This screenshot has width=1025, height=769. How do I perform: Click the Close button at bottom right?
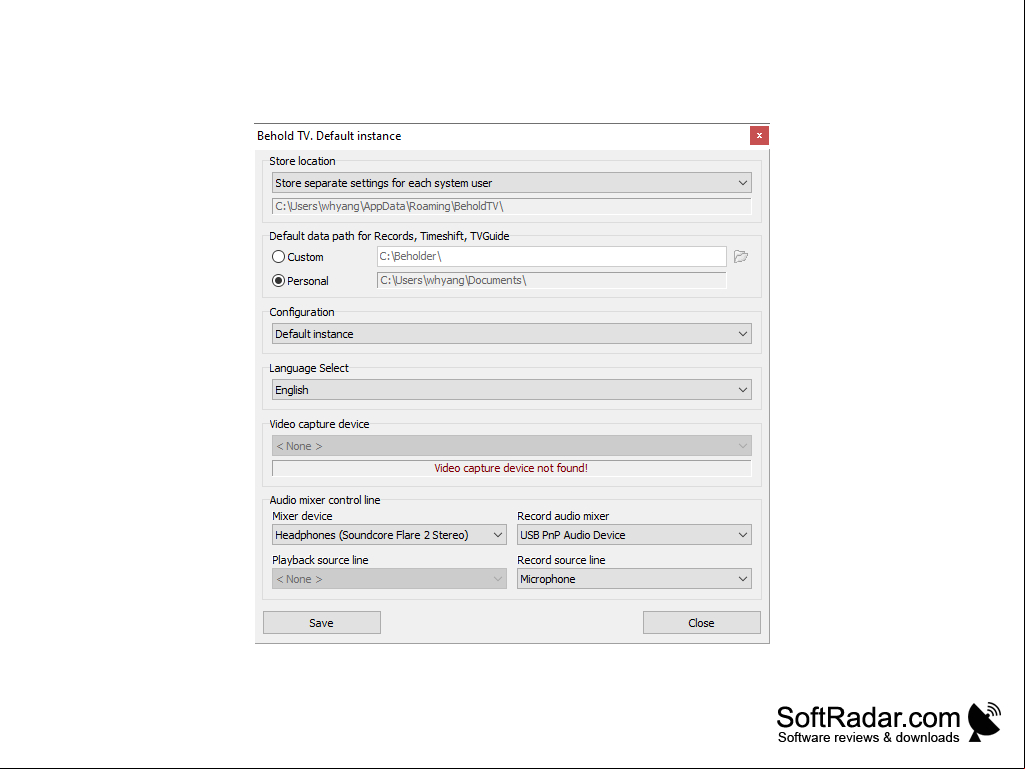click(701, 623)
